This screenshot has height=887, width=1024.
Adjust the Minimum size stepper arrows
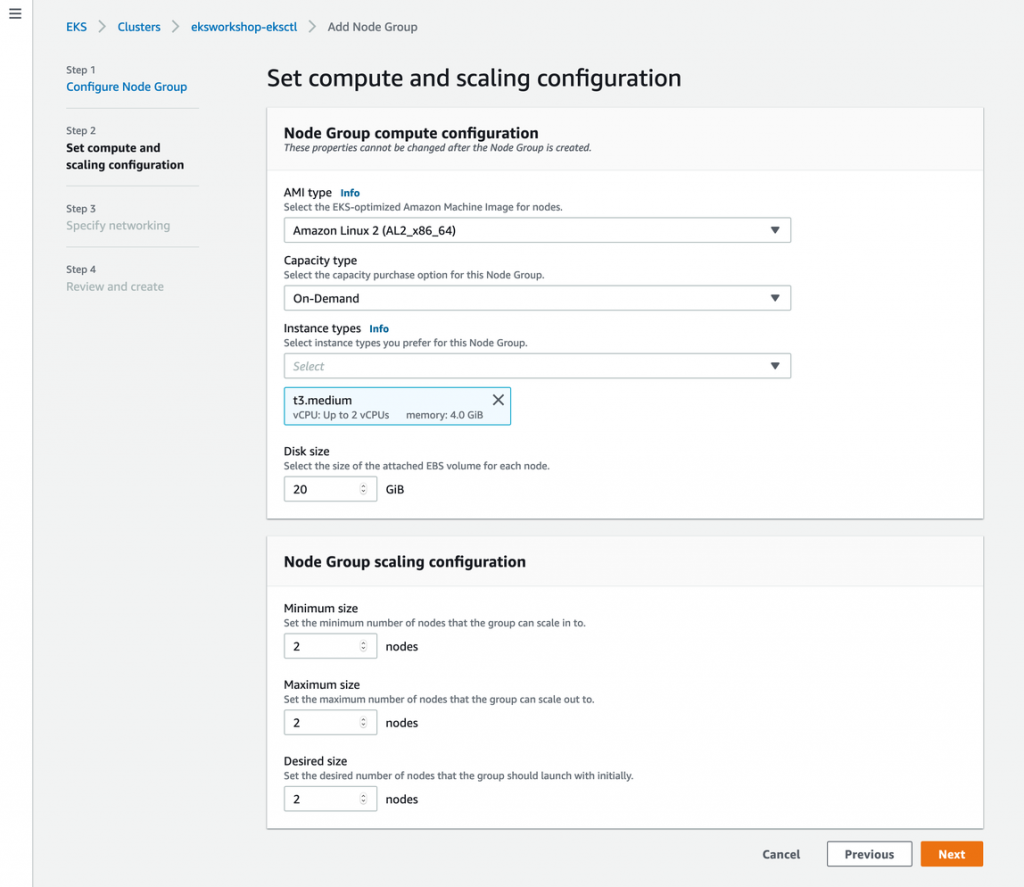pyautogui.click(x=364, y=646)
